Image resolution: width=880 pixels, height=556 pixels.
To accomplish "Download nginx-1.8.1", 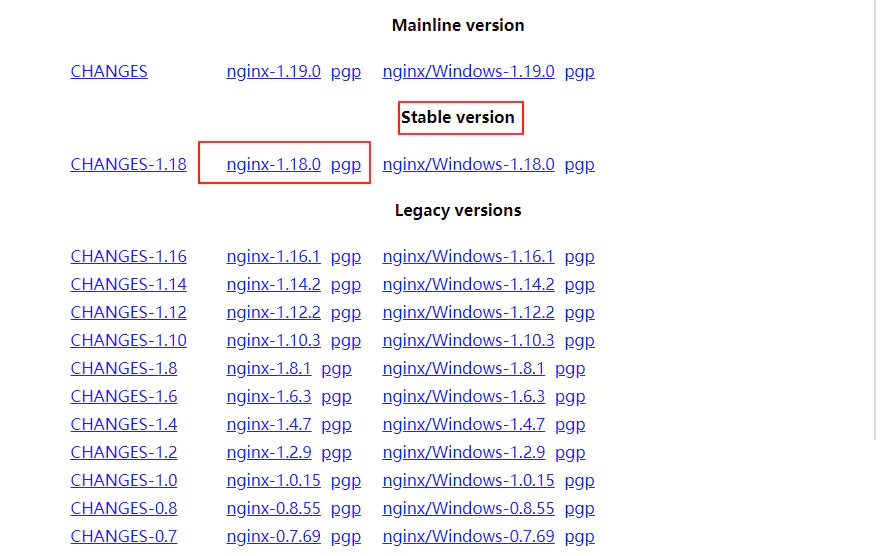I will click(x=269, y=369).
